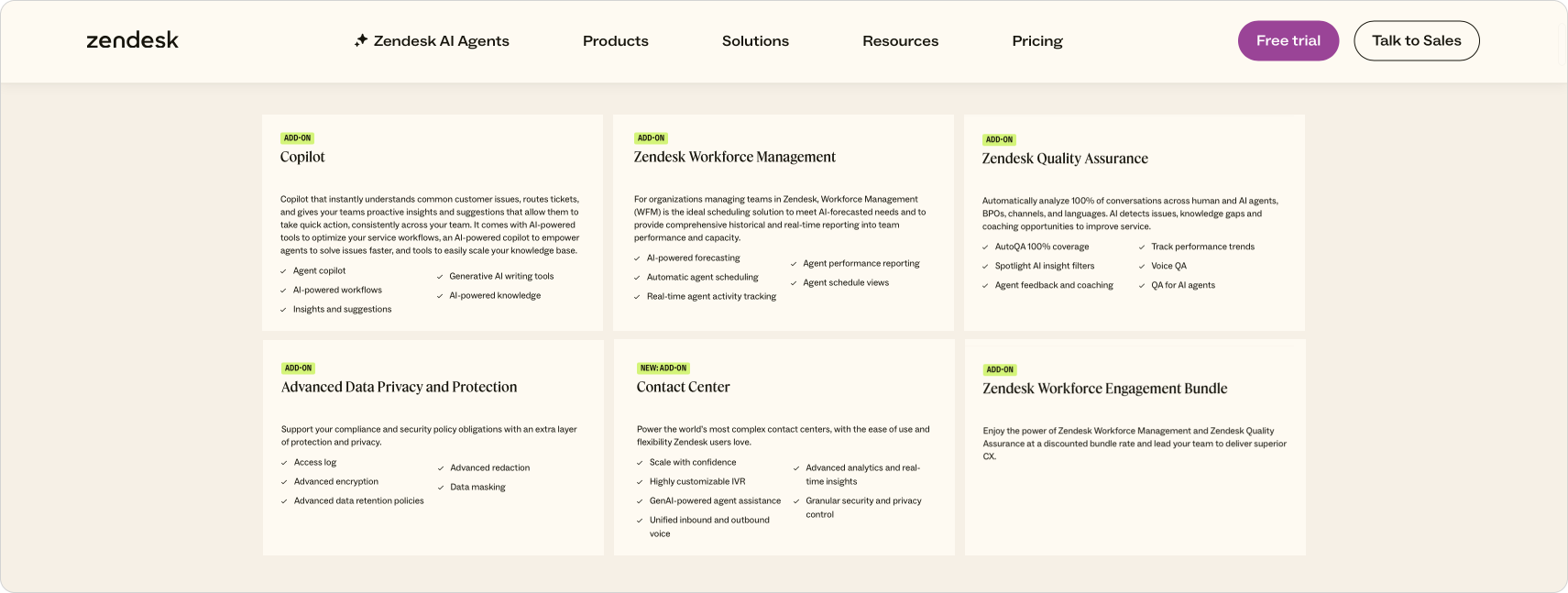Screen dimensions: 1568x593
Task: Click the 'Agent copilot' feature text
Action: [320, 271]
